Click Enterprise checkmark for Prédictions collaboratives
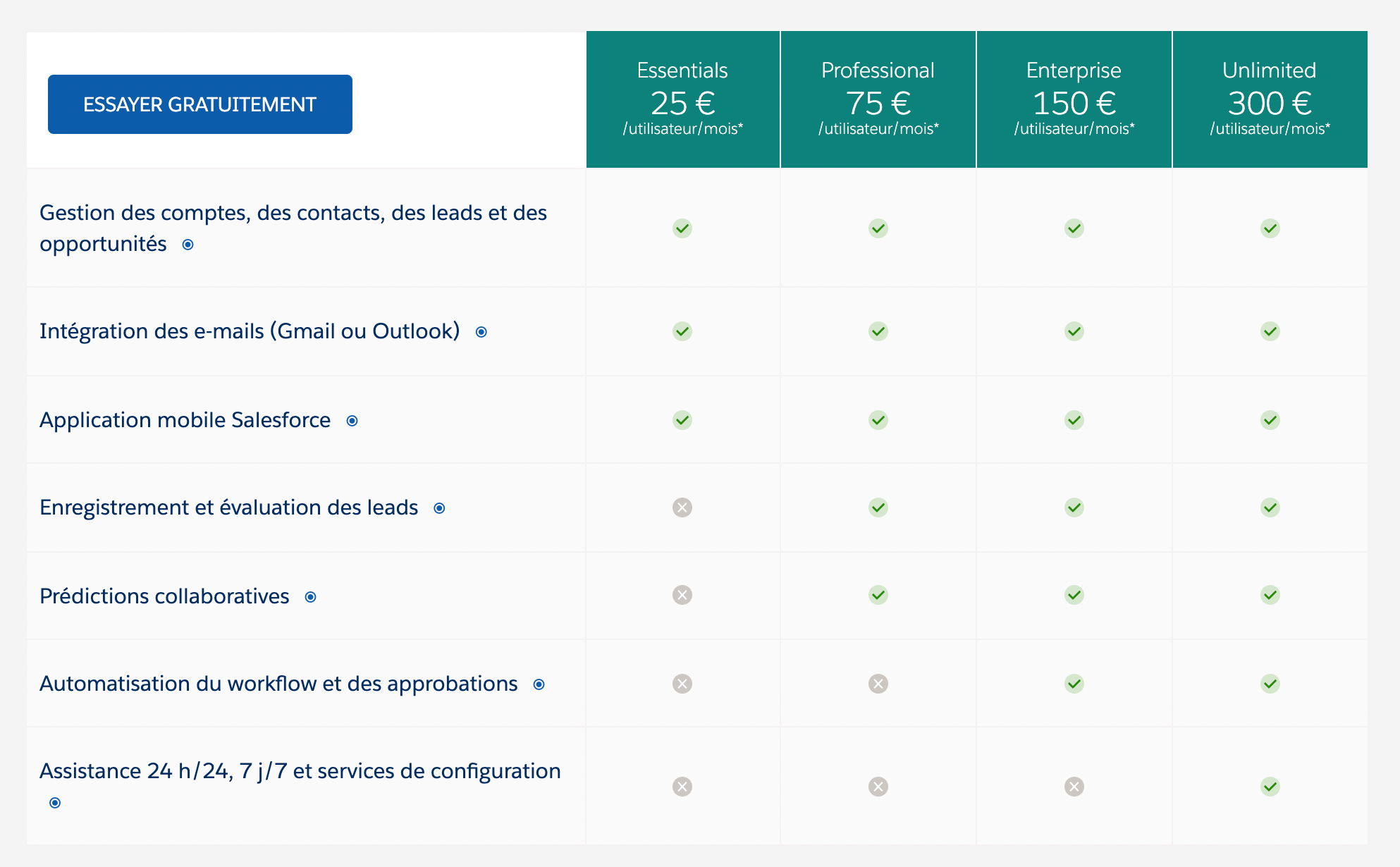Image resolution: width=1400 pixels, height=867 pixels. 1074,595
